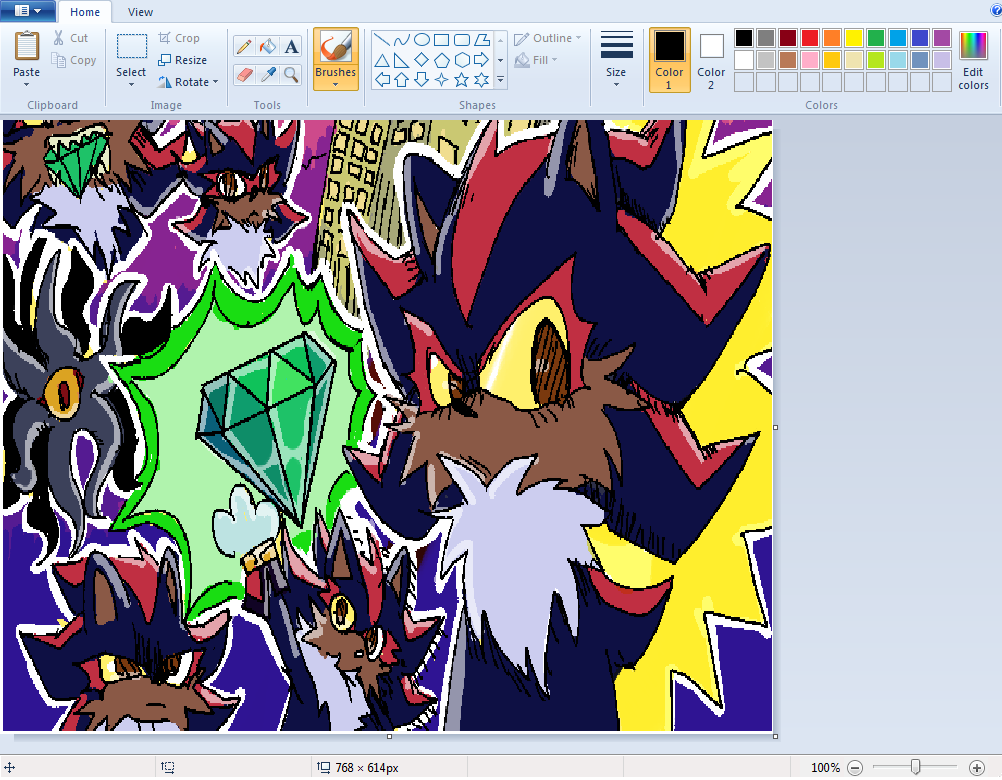Click the Paste clipboard icon

click(27, 47)
